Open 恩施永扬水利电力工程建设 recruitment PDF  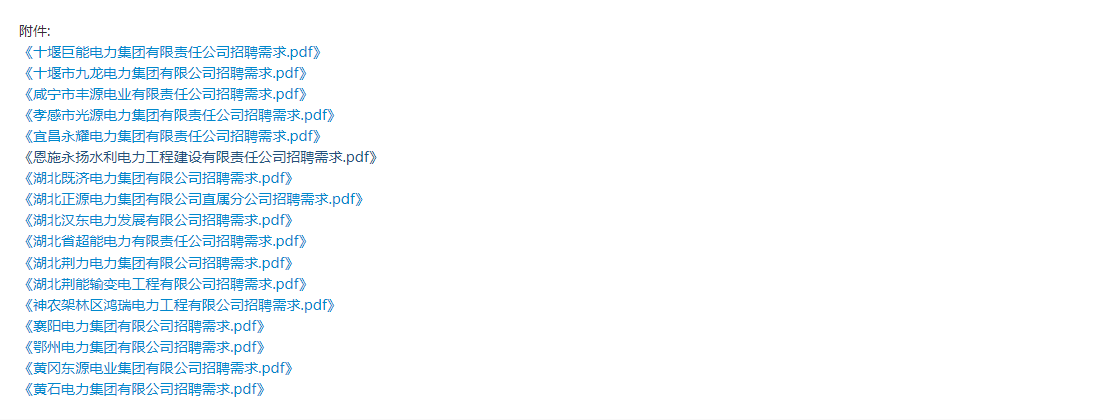coord(199,157)
